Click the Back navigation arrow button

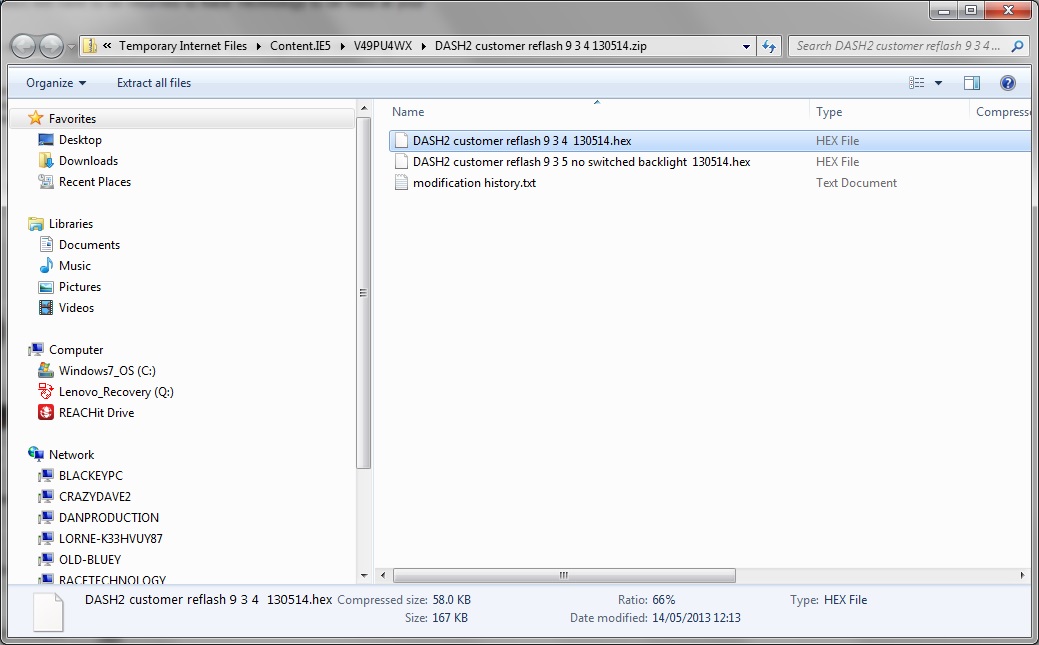[24, 46]
